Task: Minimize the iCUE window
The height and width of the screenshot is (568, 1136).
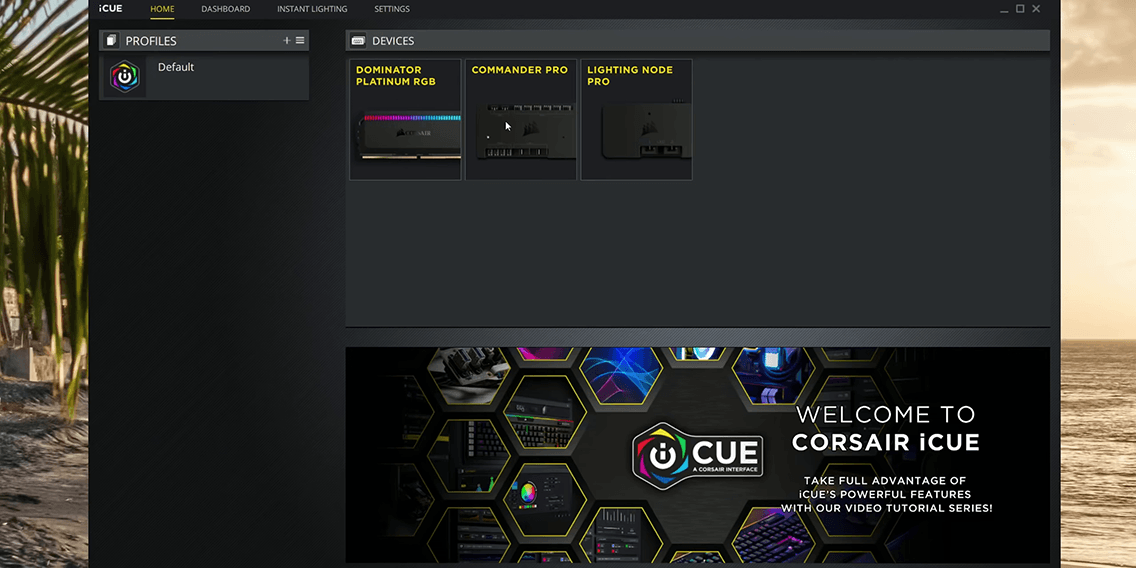Action: point(1003,9)
